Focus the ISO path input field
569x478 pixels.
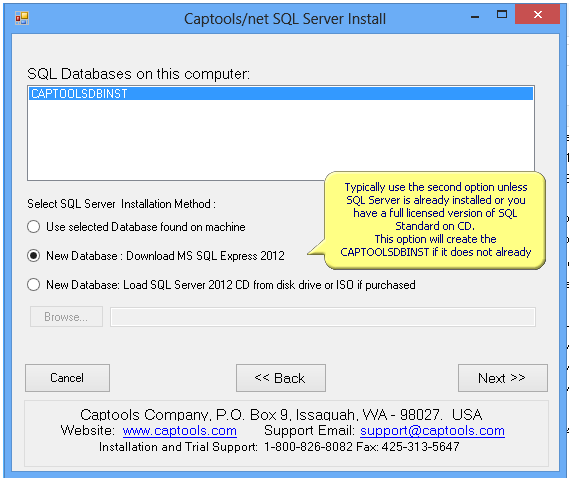pyautogui.click(x=323, y=317)
